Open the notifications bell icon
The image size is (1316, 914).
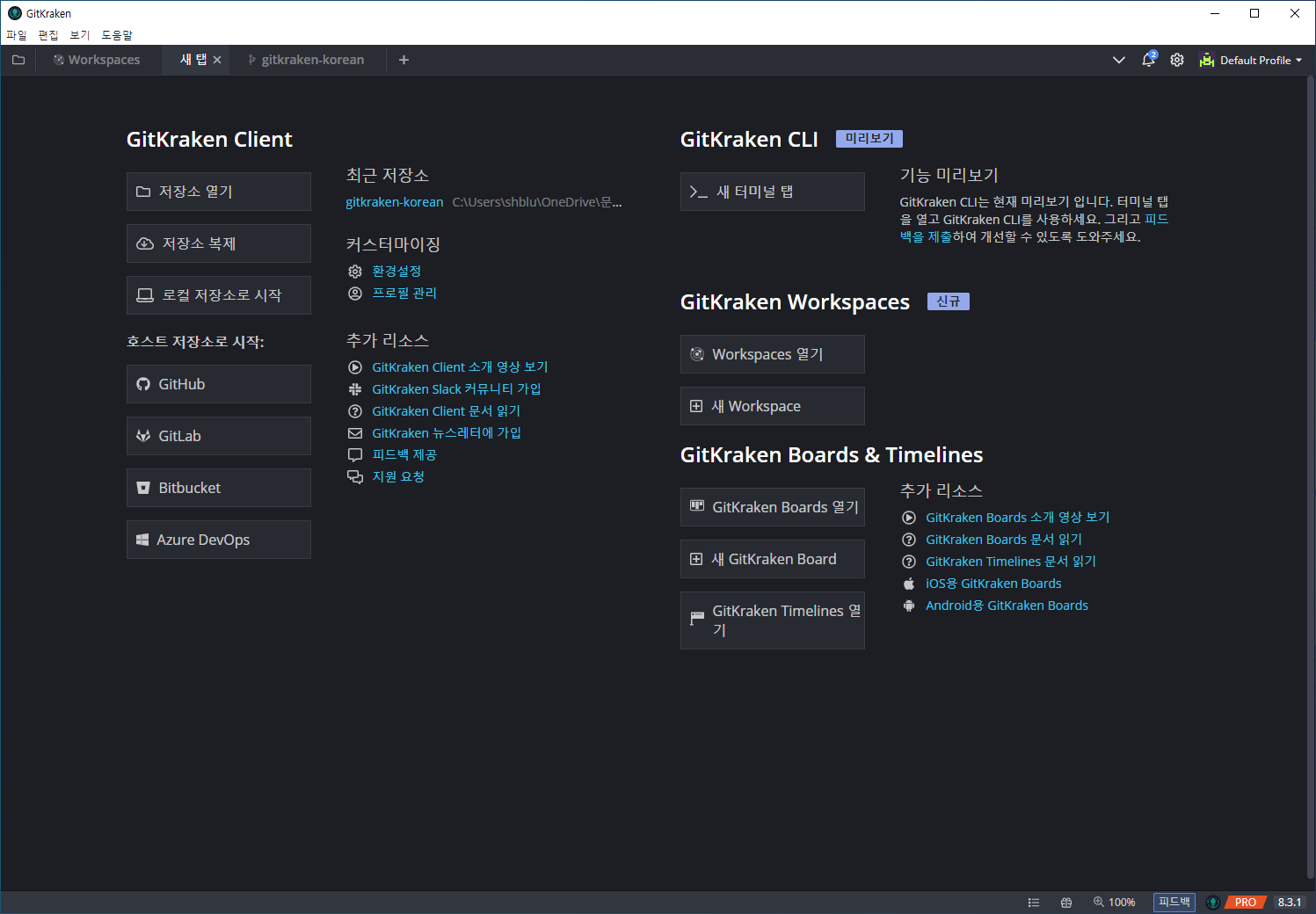1148,60
